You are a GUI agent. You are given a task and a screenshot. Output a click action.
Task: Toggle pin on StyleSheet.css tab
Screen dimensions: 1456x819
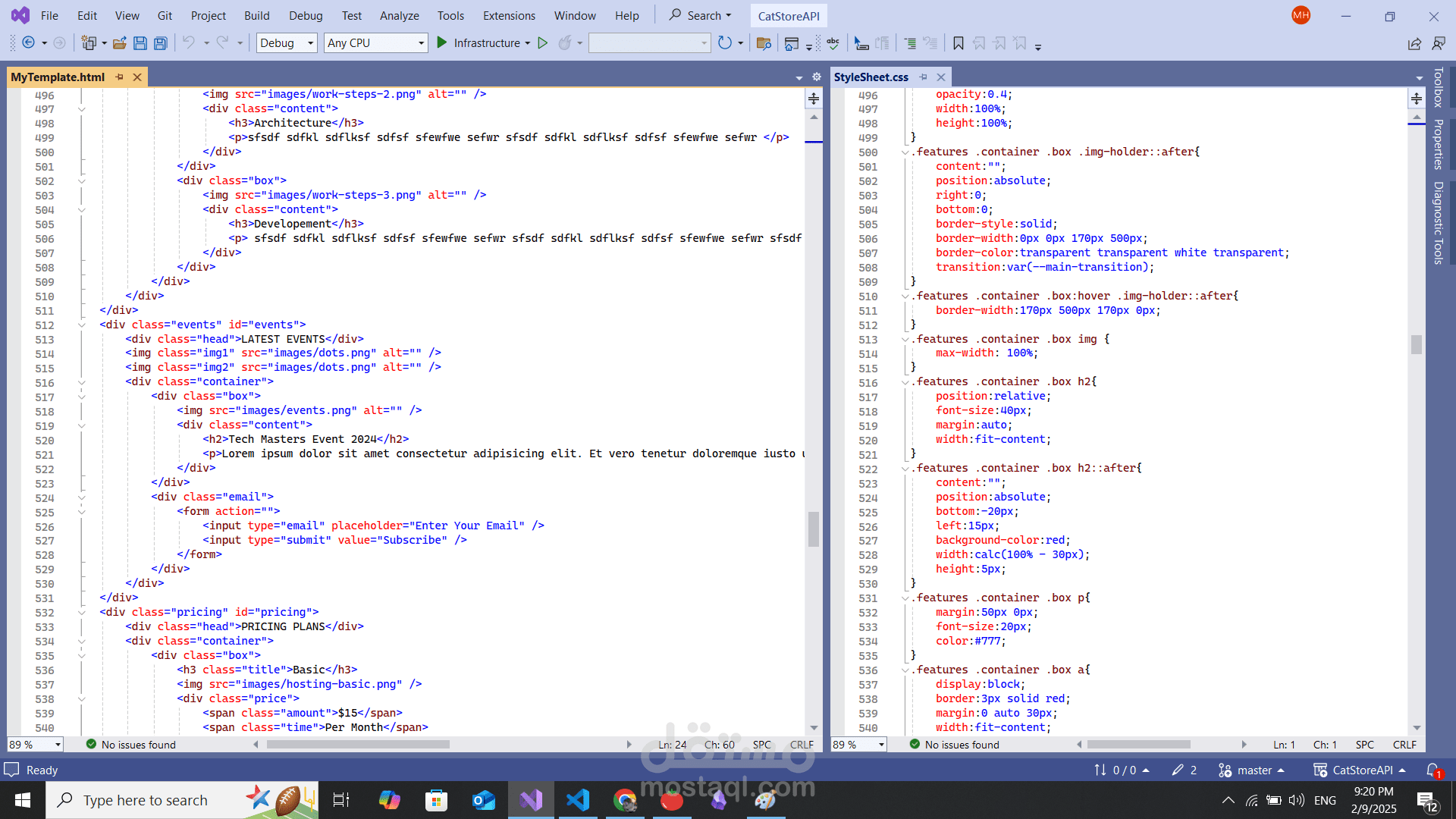[923, 77]
